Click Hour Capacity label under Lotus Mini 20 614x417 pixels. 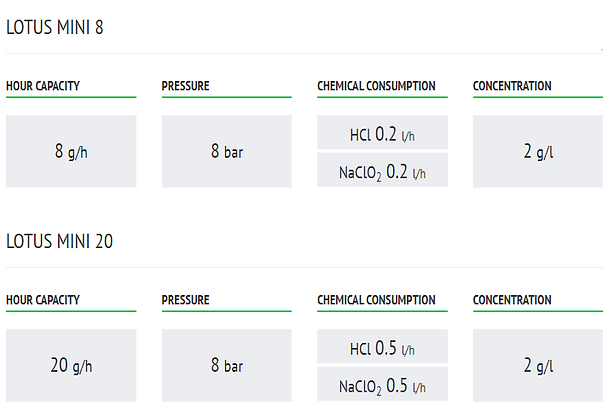43,300
